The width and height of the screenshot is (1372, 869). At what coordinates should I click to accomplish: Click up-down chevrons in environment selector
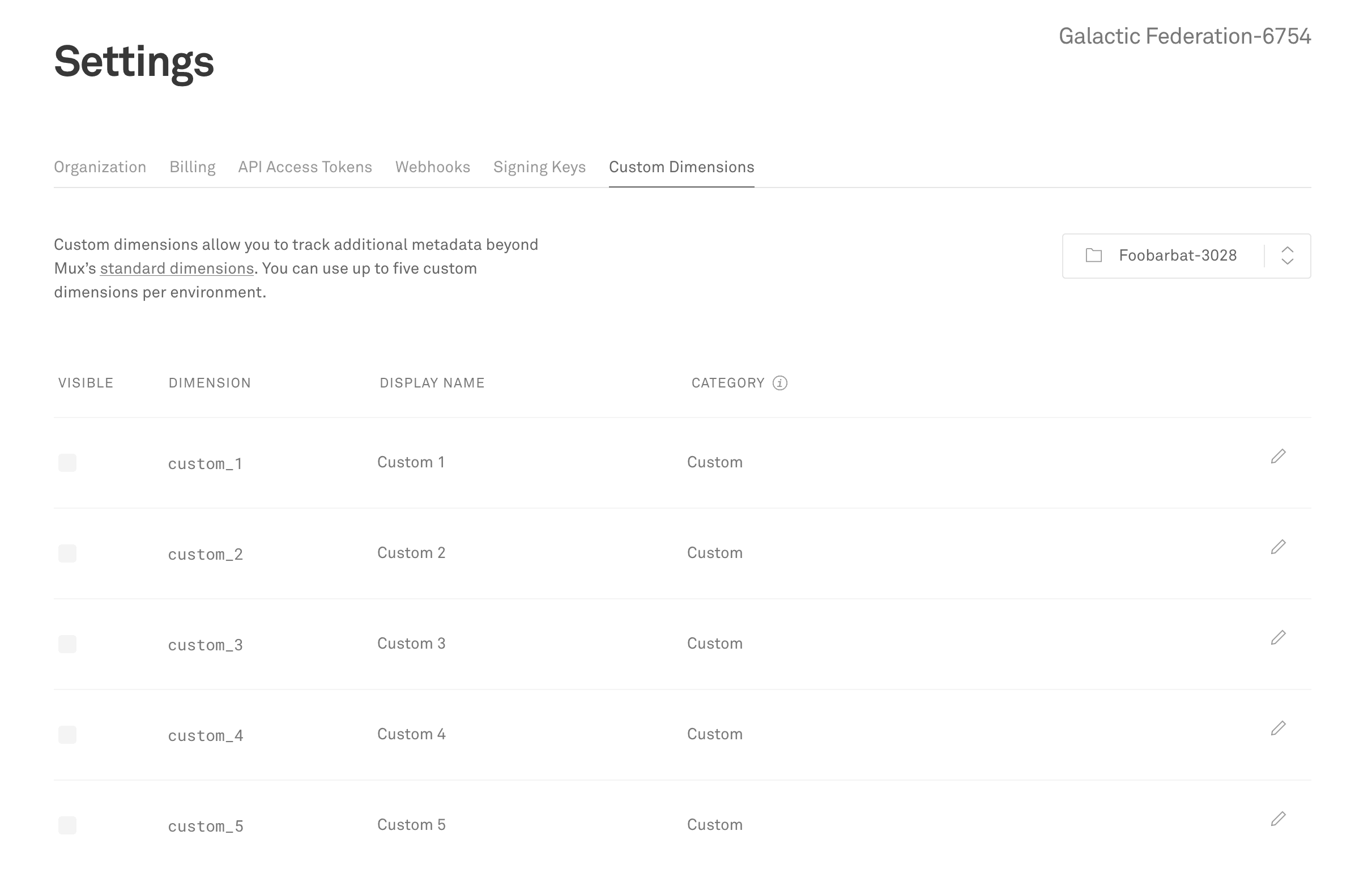1287,255
